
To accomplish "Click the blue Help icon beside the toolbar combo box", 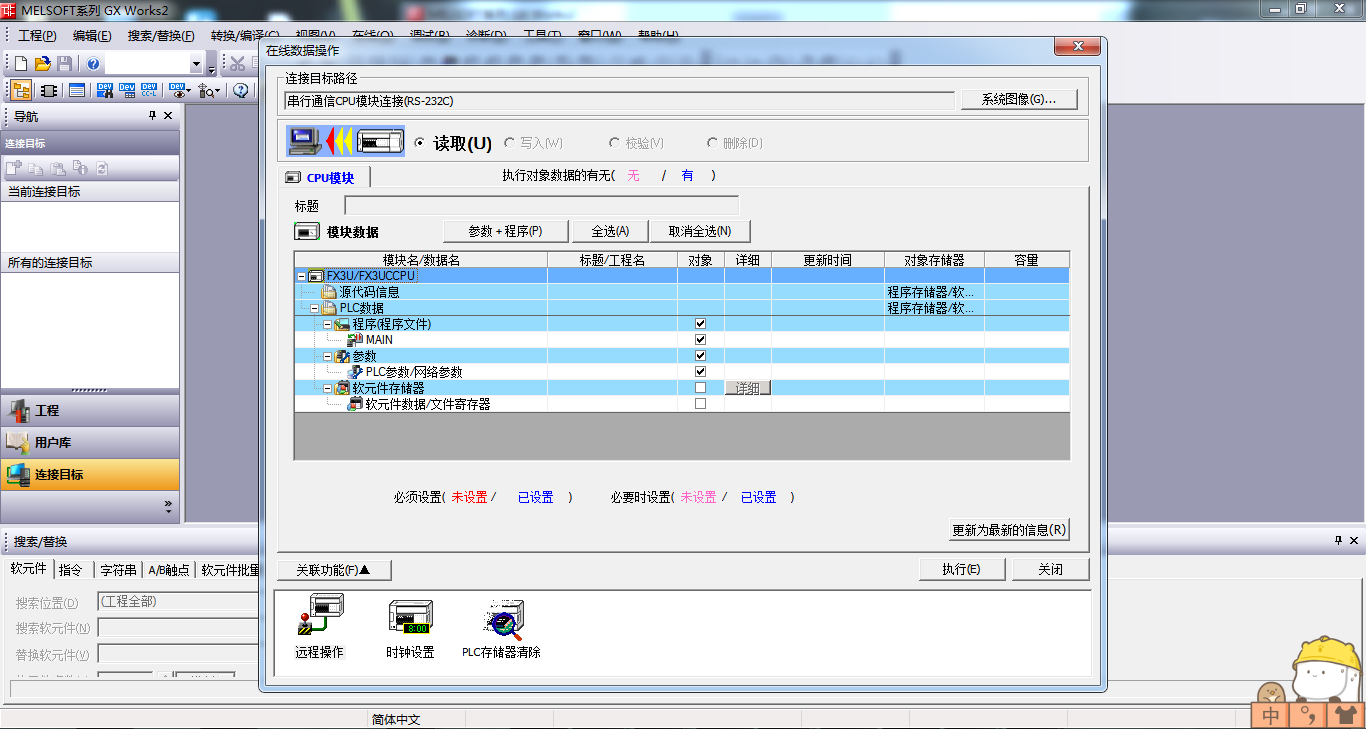I will (93, 64).
